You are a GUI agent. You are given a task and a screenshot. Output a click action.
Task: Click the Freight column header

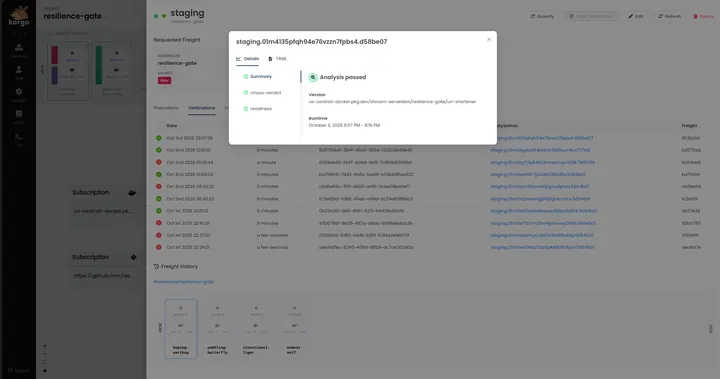tap(689, 125)
